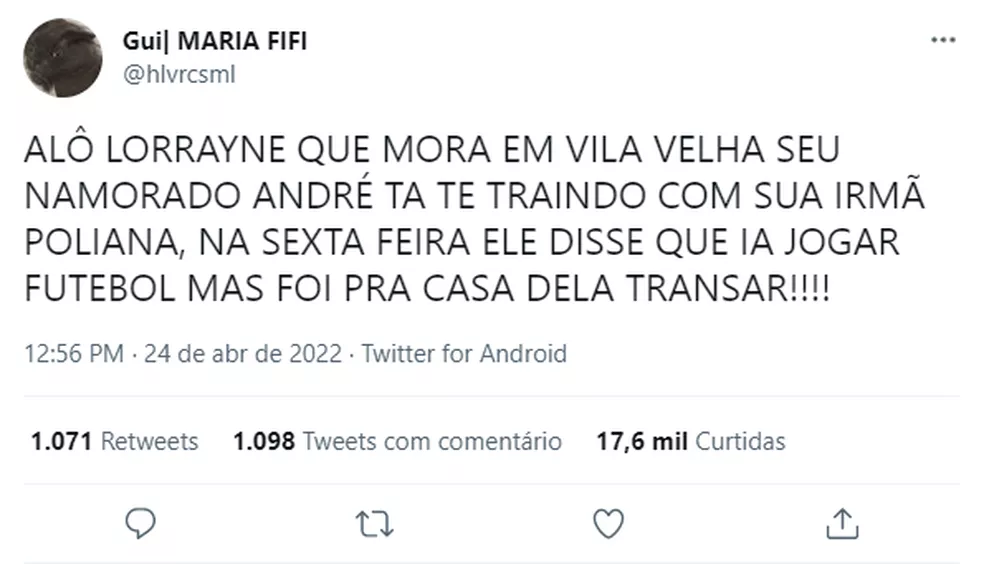Retweet using the arrows icon
984x564 pixels.
click(375, 522)
